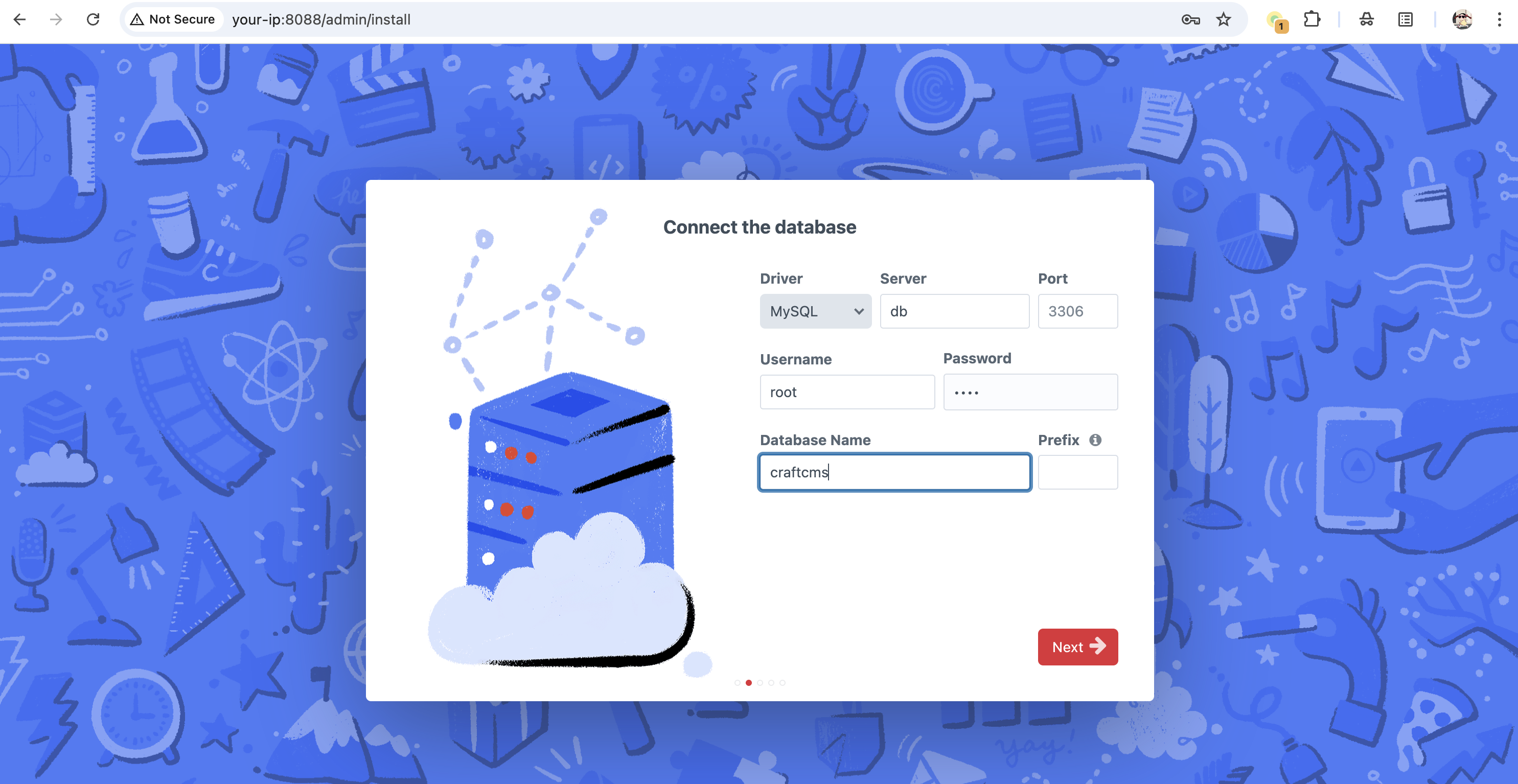Select the first step progress dot
Image resolution: width=1518 pixels, height=784 pixels.
tap(737, 683)
